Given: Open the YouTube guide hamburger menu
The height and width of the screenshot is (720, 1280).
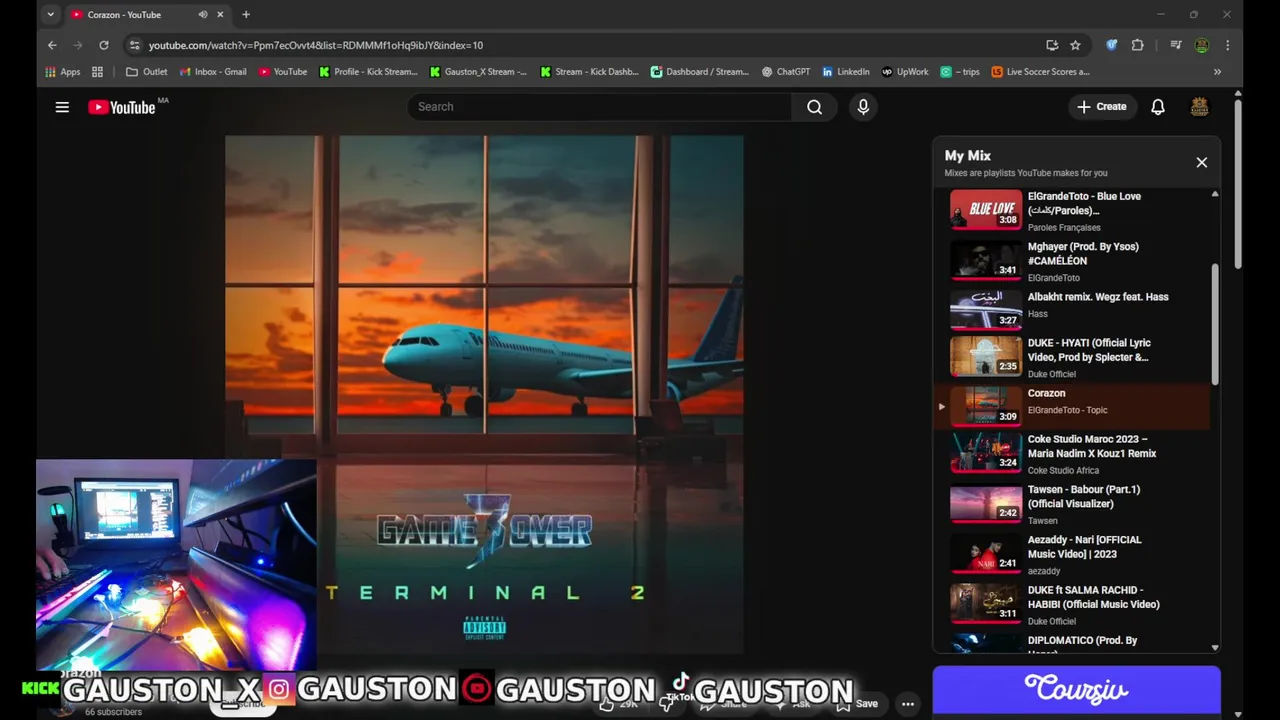Looking at the screenshot, I should (x=62, y=107).
